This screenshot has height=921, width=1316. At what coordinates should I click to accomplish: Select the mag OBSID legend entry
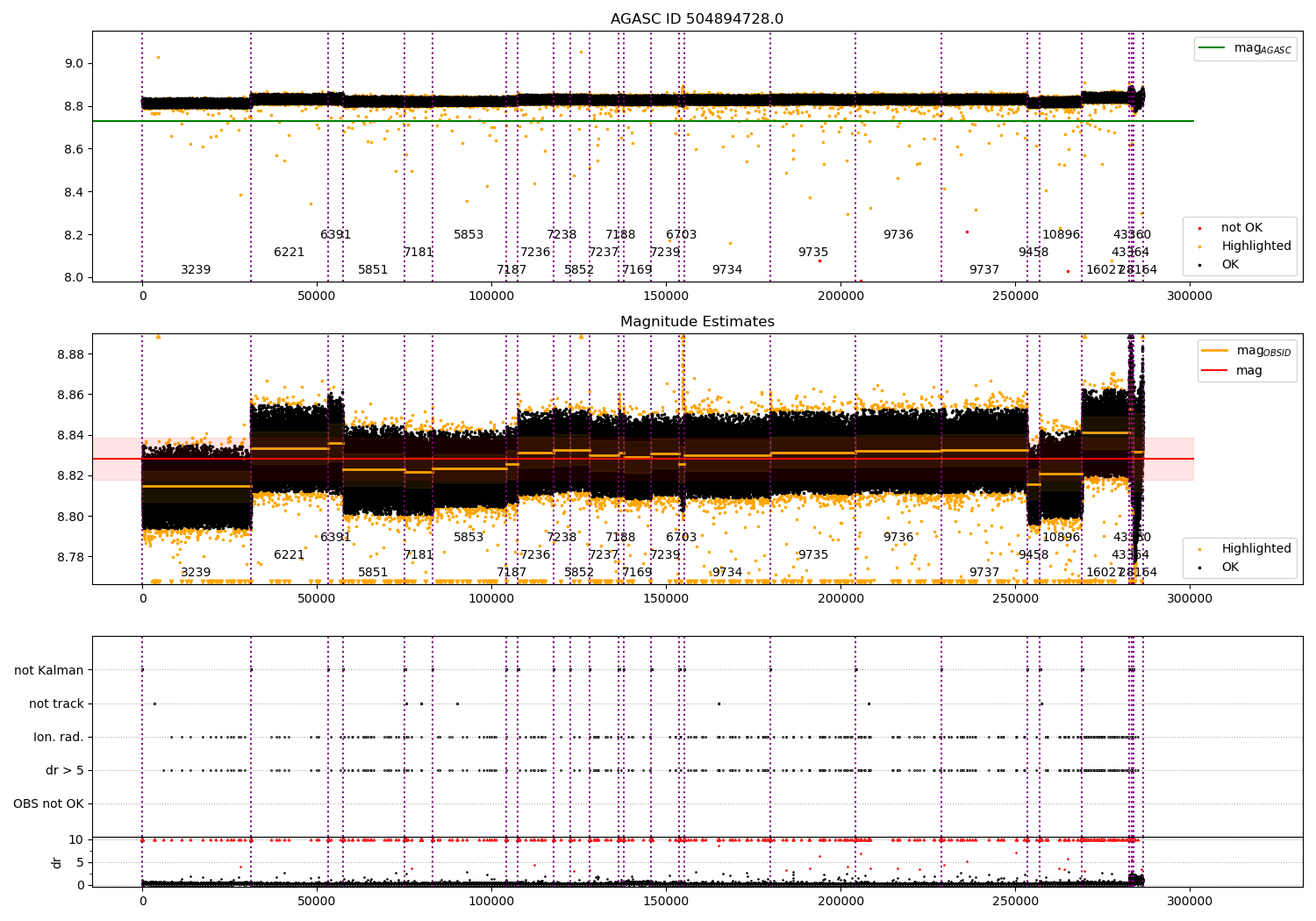point(1247,351)
